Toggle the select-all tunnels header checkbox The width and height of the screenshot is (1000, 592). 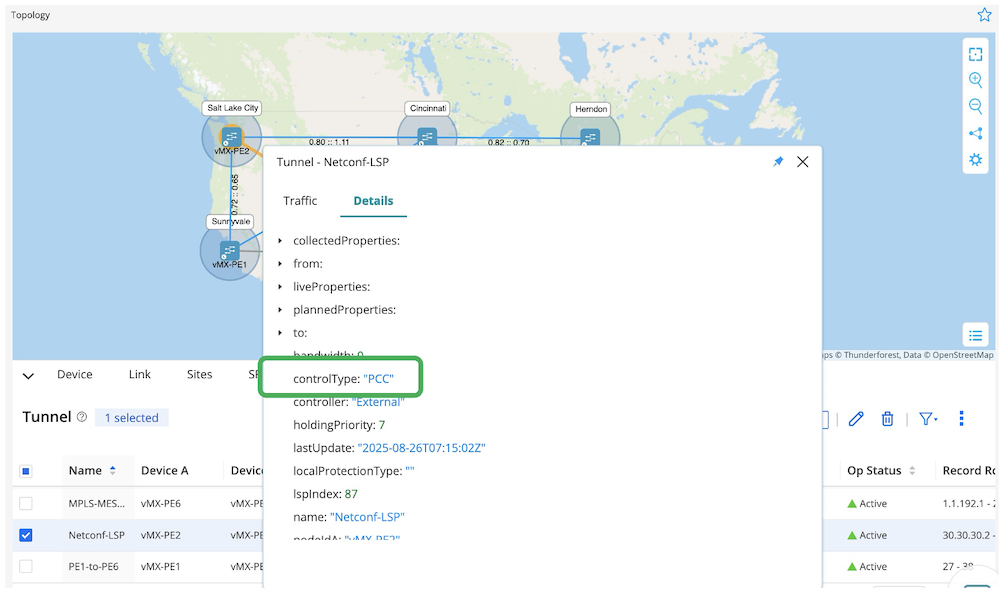click(26, 471)
